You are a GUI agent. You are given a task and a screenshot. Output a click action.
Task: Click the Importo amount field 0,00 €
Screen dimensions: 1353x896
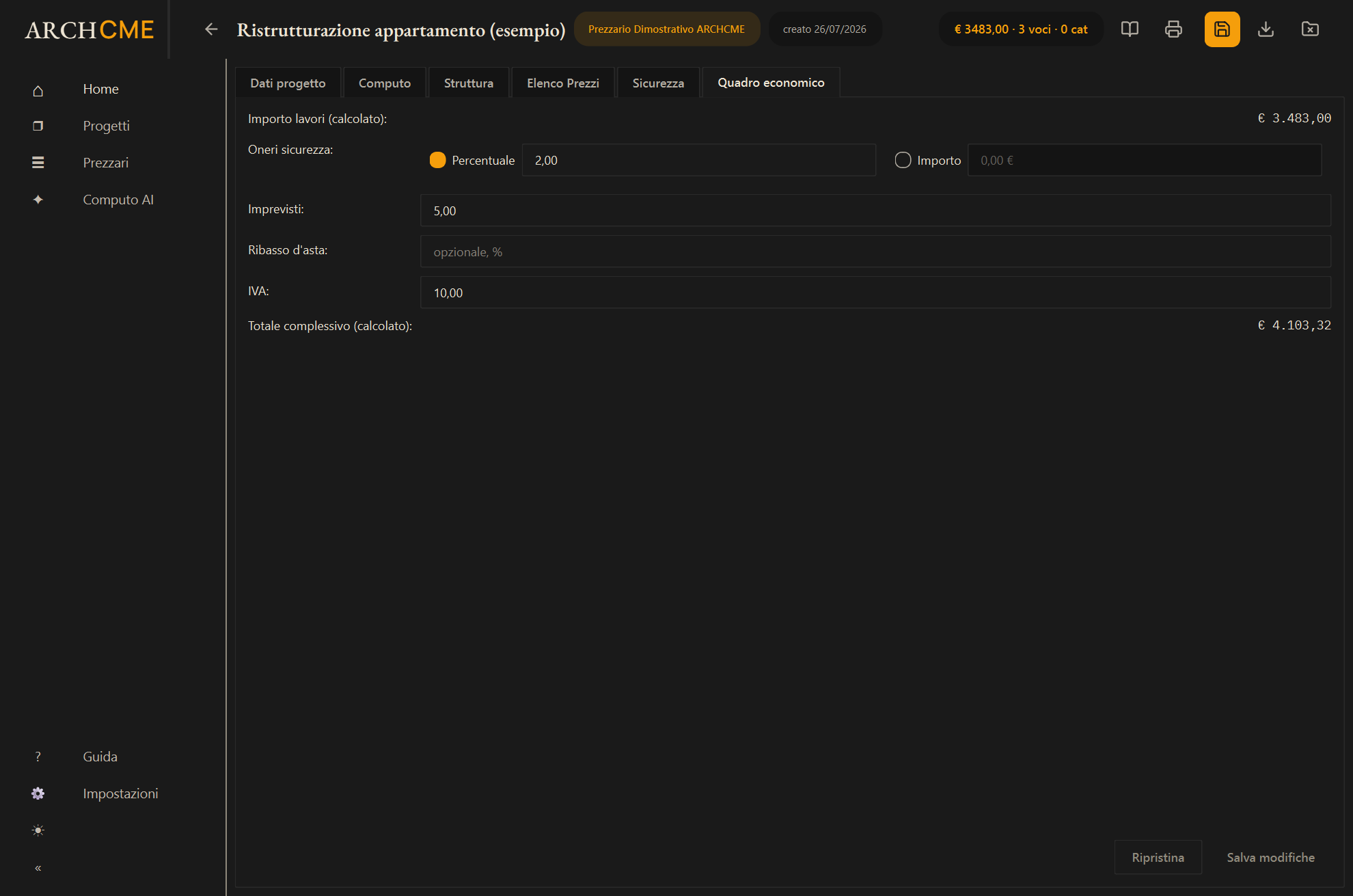pos(1145,160)
